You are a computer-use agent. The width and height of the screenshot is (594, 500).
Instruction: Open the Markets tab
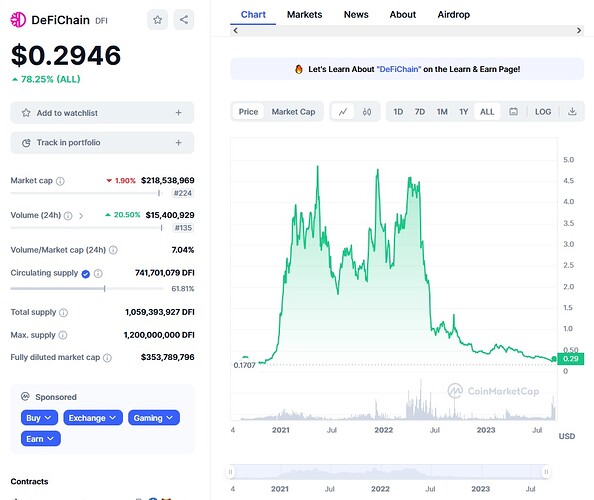point(305,14)
